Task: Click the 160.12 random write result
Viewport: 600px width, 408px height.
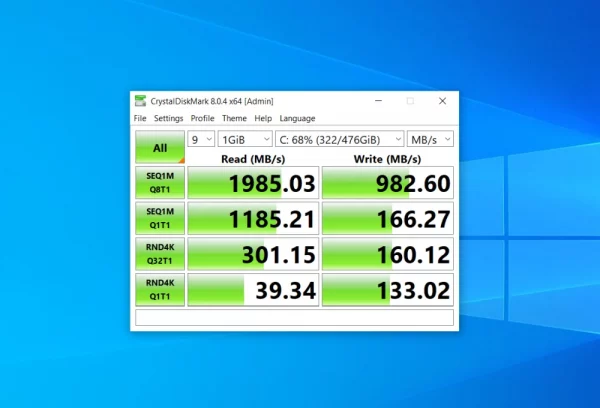Action: click(388, 254)
